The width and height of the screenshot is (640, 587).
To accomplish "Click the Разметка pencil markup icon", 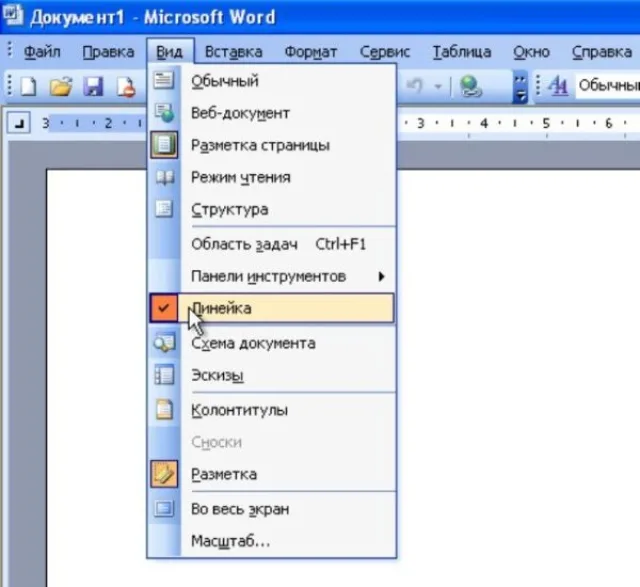I will (164, 474).
